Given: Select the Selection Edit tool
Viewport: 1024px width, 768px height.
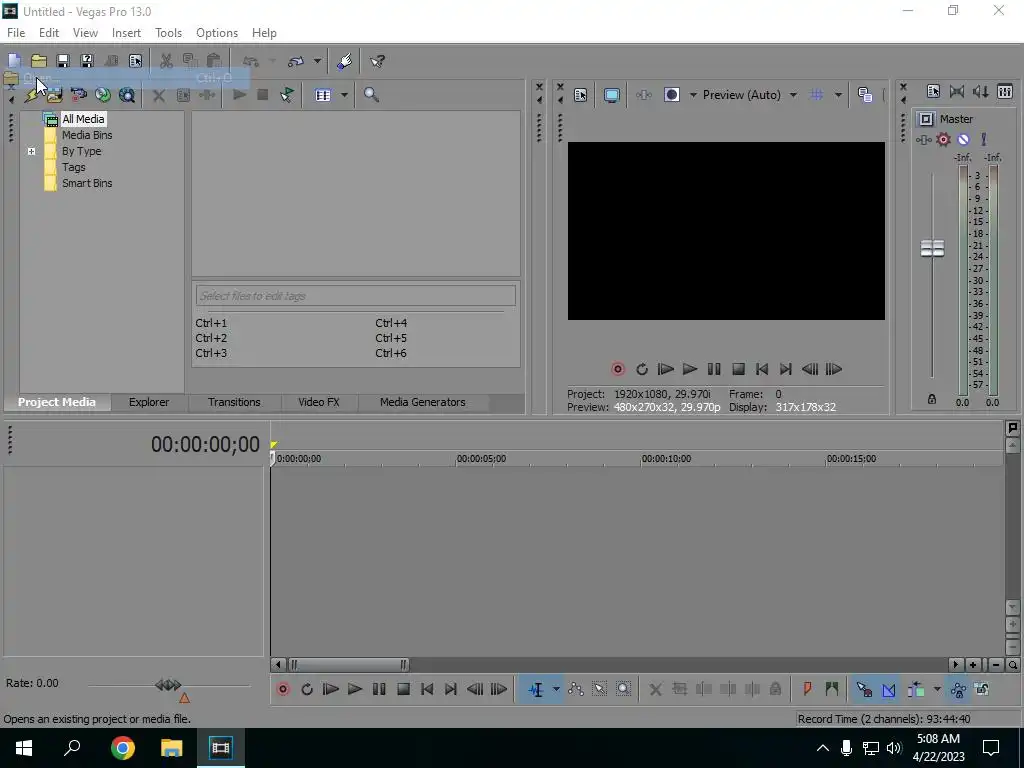Looking at the screenshot, I should click(x=600, y=690).
